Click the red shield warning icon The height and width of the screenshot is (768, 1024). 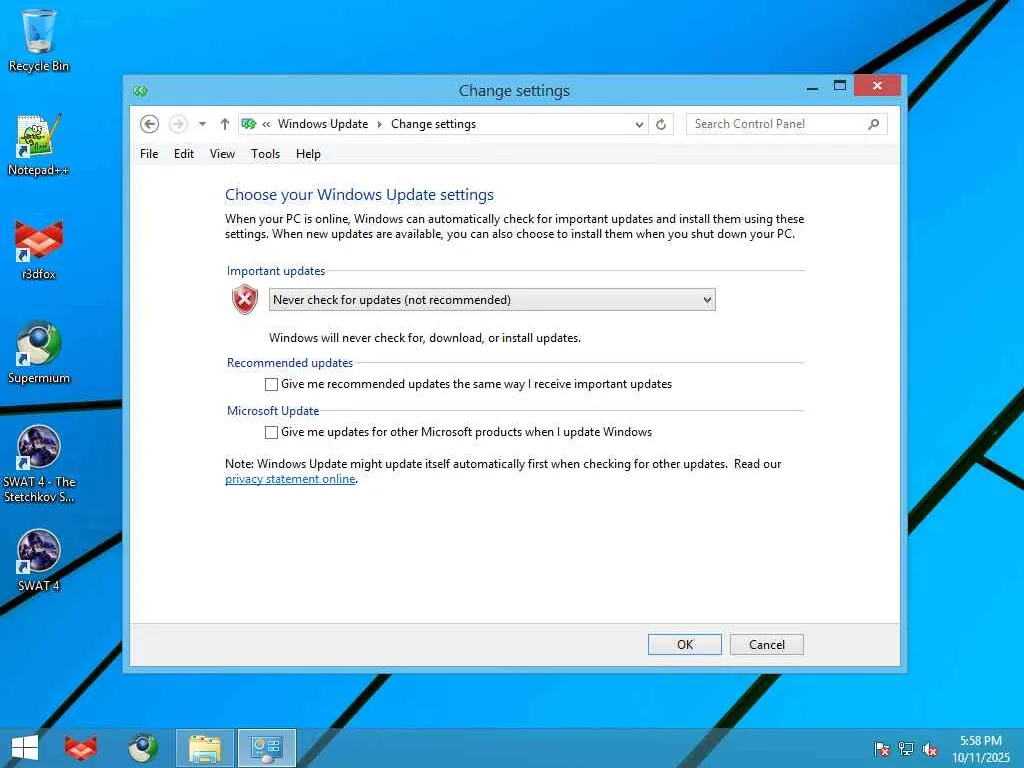[245, 300]
